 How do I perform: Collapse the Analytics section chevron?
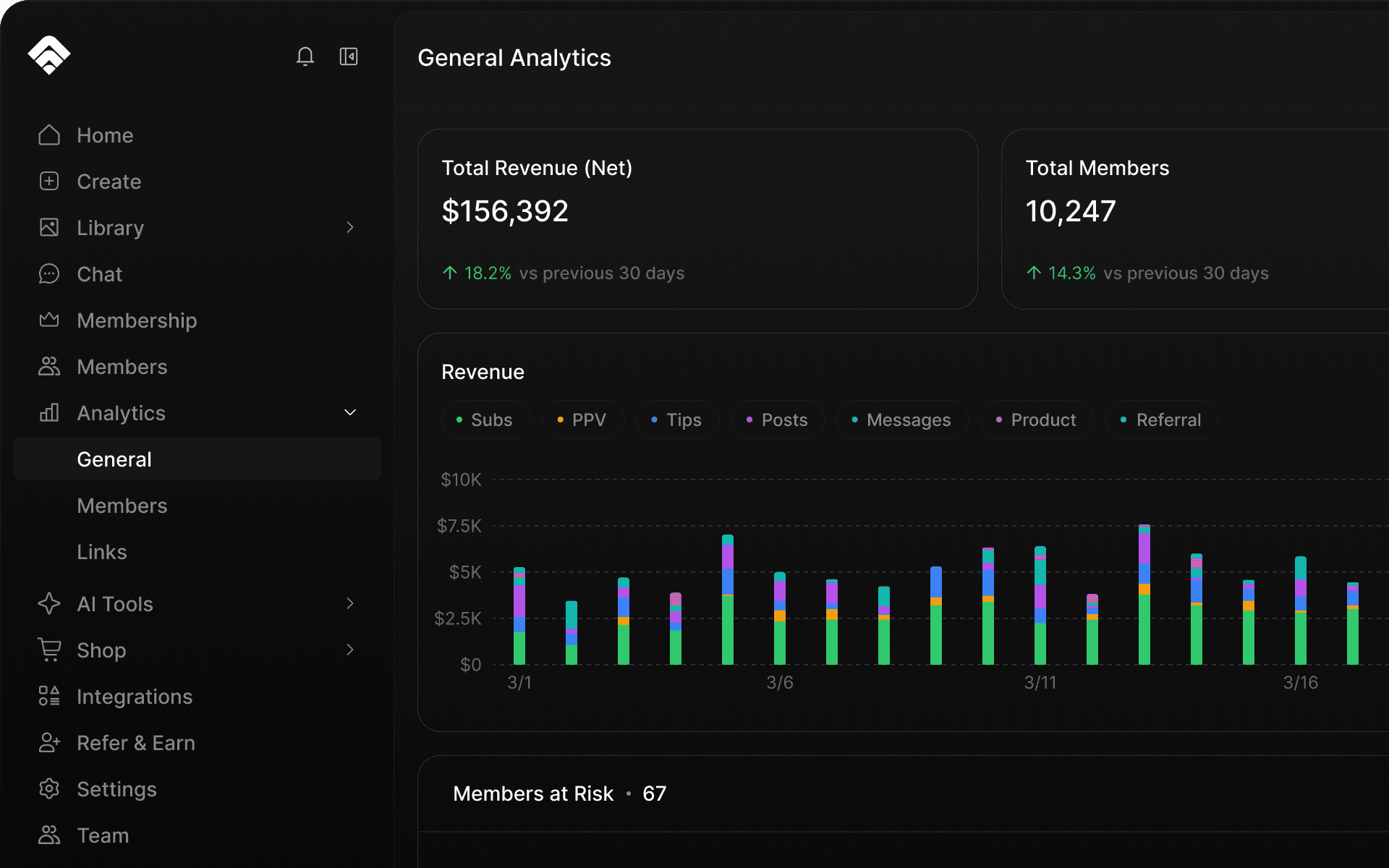click(350, 413)
